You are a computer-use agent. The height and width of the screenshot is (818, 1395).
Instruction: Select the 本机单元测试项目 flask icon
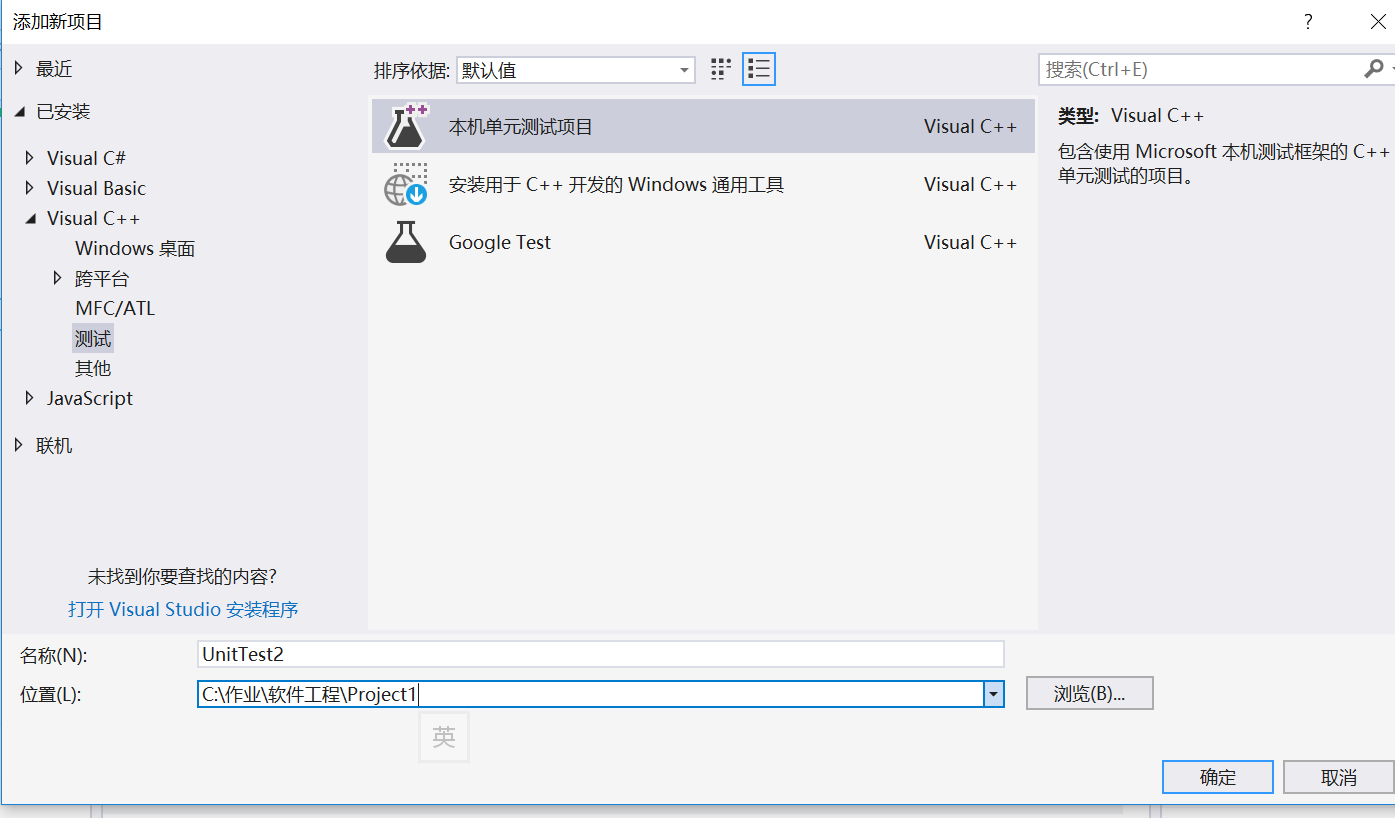pos(406,126)
